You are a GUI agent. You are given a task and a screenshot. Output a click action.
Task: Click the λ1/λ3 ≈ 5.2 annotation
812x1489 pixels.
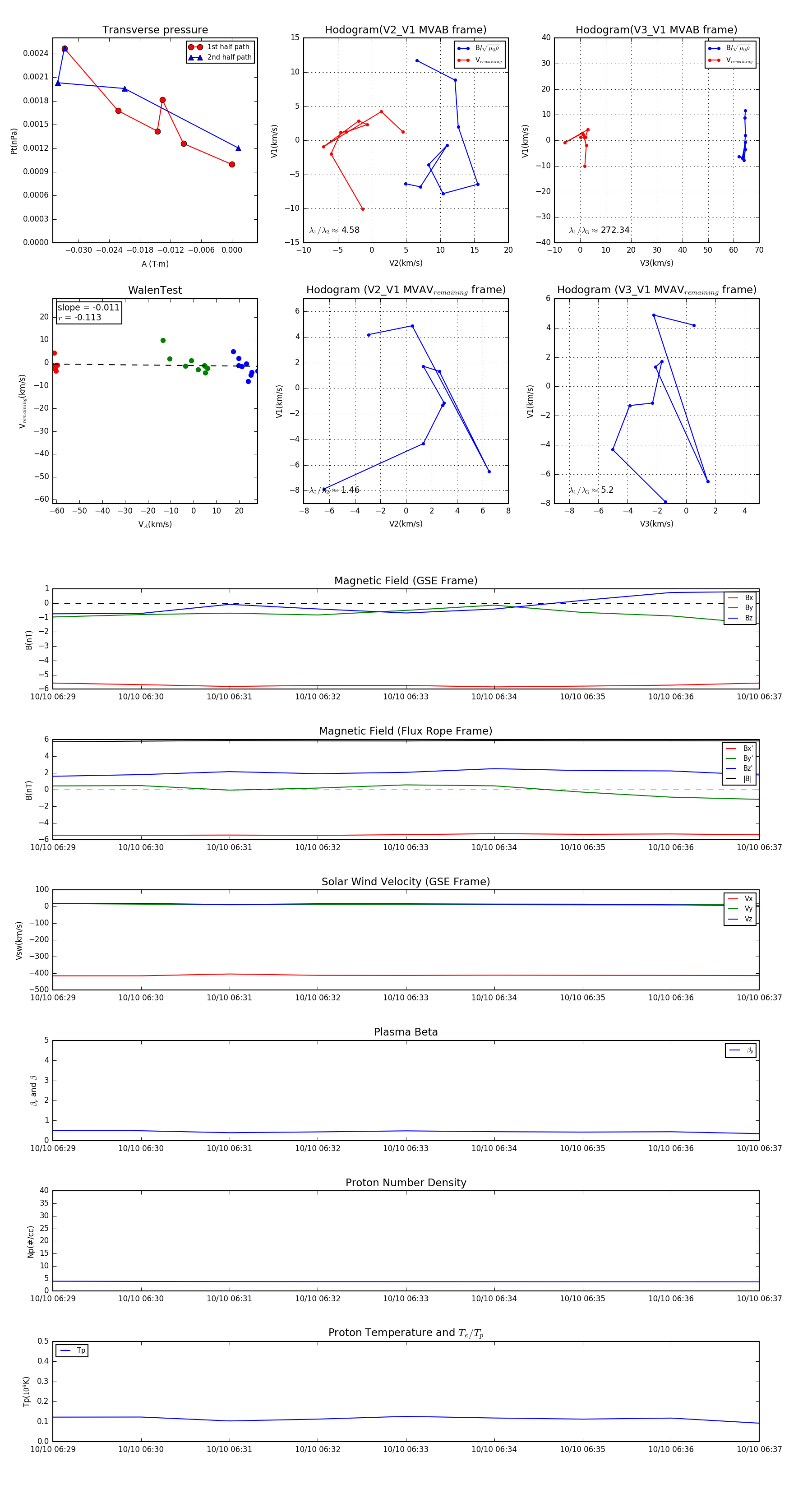(x=591, y=490)
